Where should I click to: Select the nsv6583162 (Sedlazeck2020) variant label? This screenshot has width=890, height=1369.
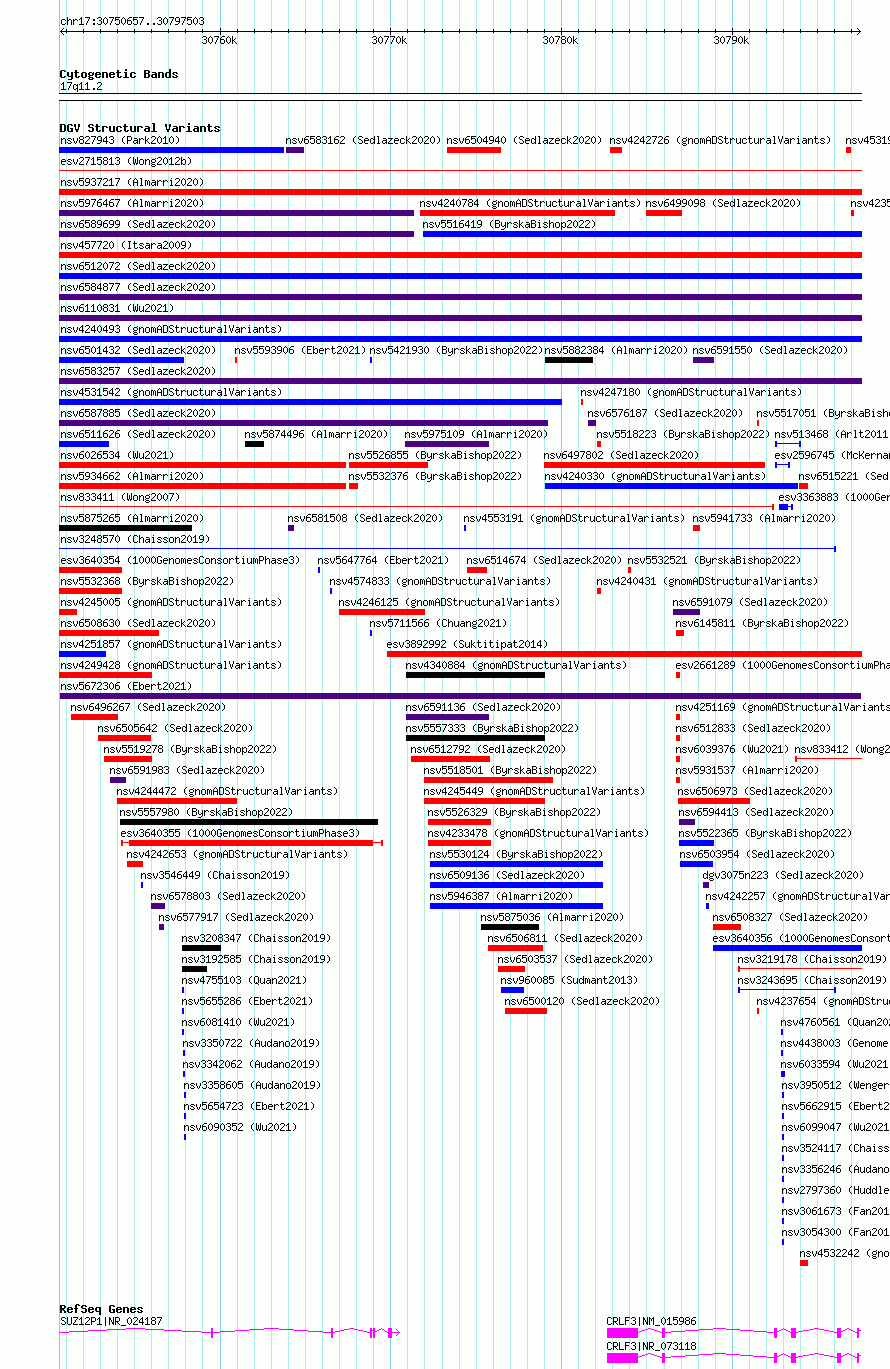[x=363, y=140]
